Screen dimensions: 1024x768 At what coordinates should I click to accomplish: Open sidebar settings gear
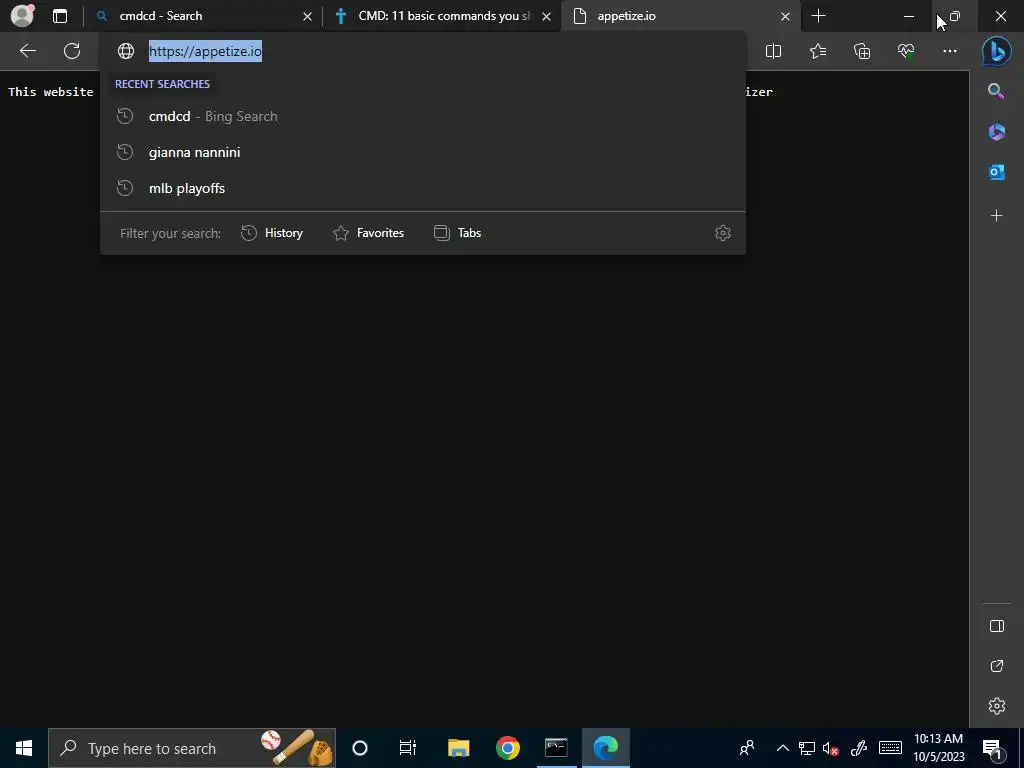(997, 706)
